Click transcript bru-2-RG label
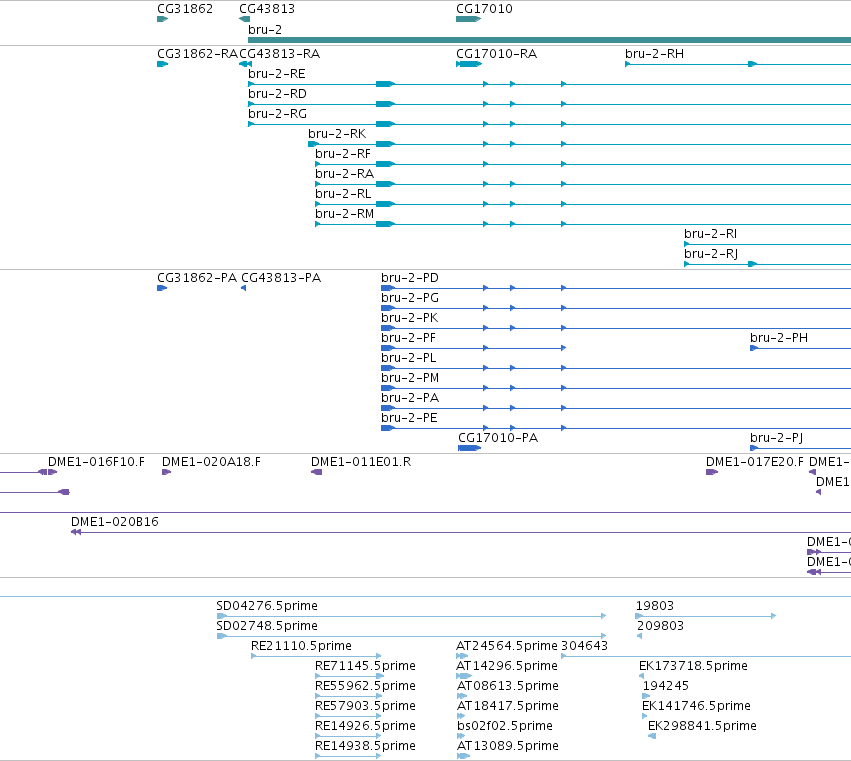The image size is (851, 761). coord(277,114)
